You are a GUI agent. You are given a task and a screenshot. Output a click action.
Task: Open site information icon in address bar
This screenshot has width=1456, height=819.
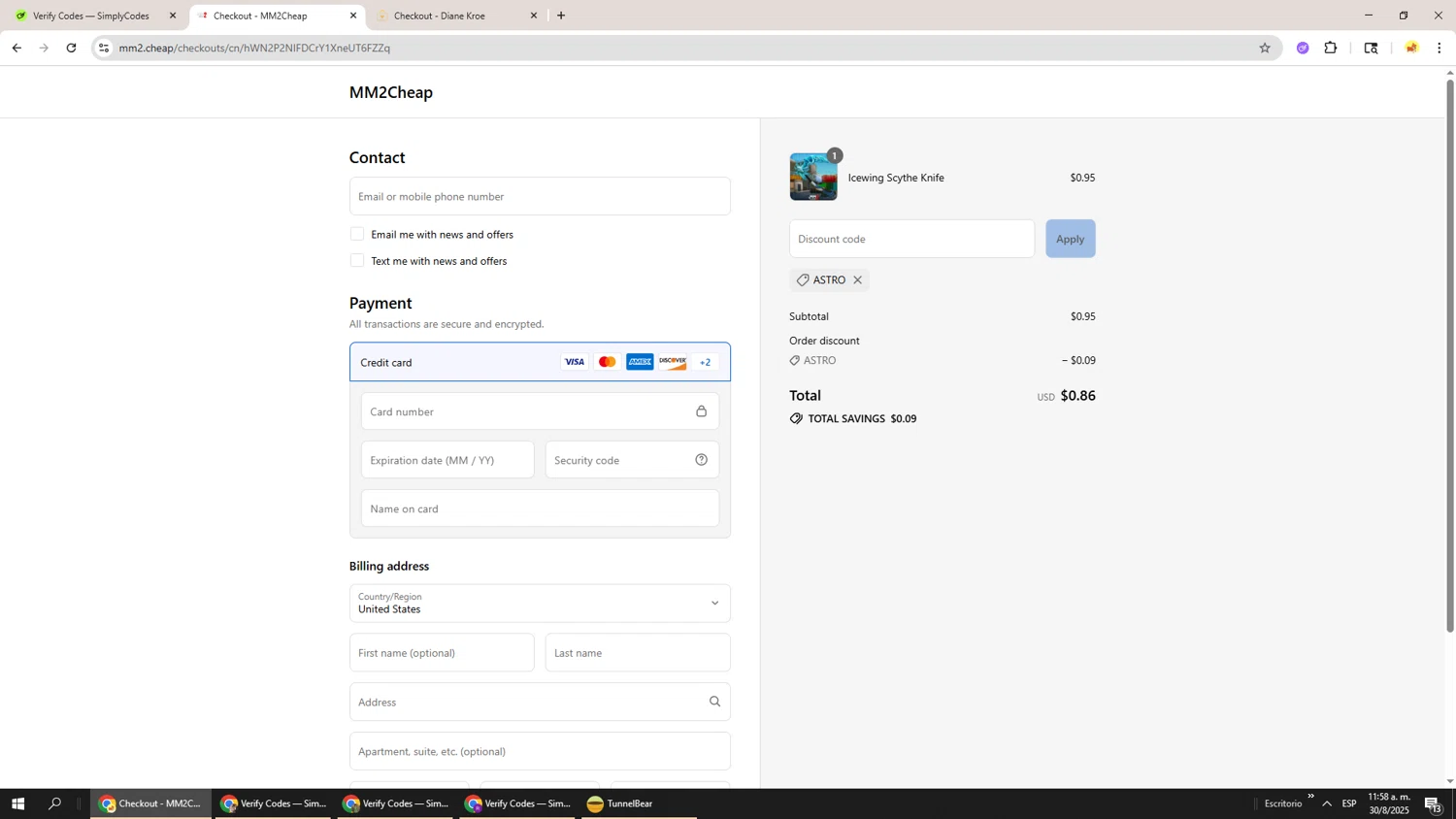click(104, 48)
